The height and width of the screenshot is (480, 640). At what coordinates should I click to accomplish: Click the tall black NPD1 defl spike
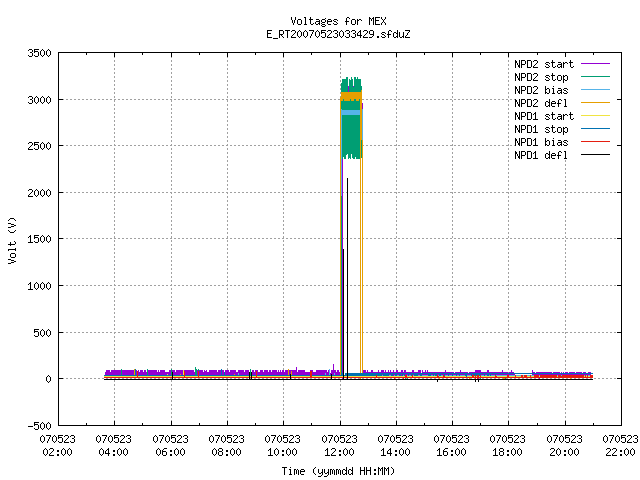pyautogui.click(x=347, y=279)
